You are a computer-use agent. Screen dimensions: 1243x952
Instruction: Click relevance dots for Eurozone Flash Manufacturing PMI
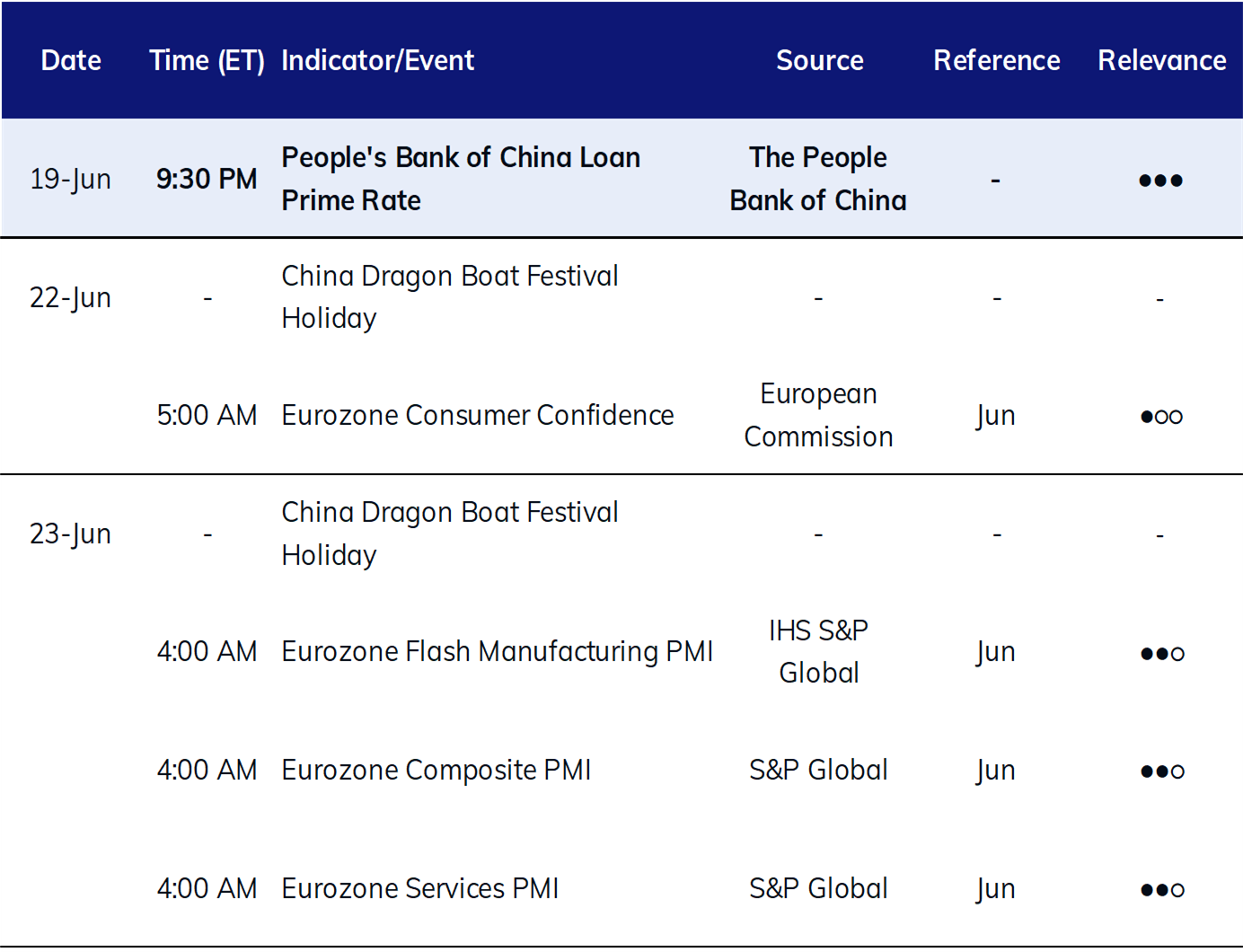(x=1162, y=654)
